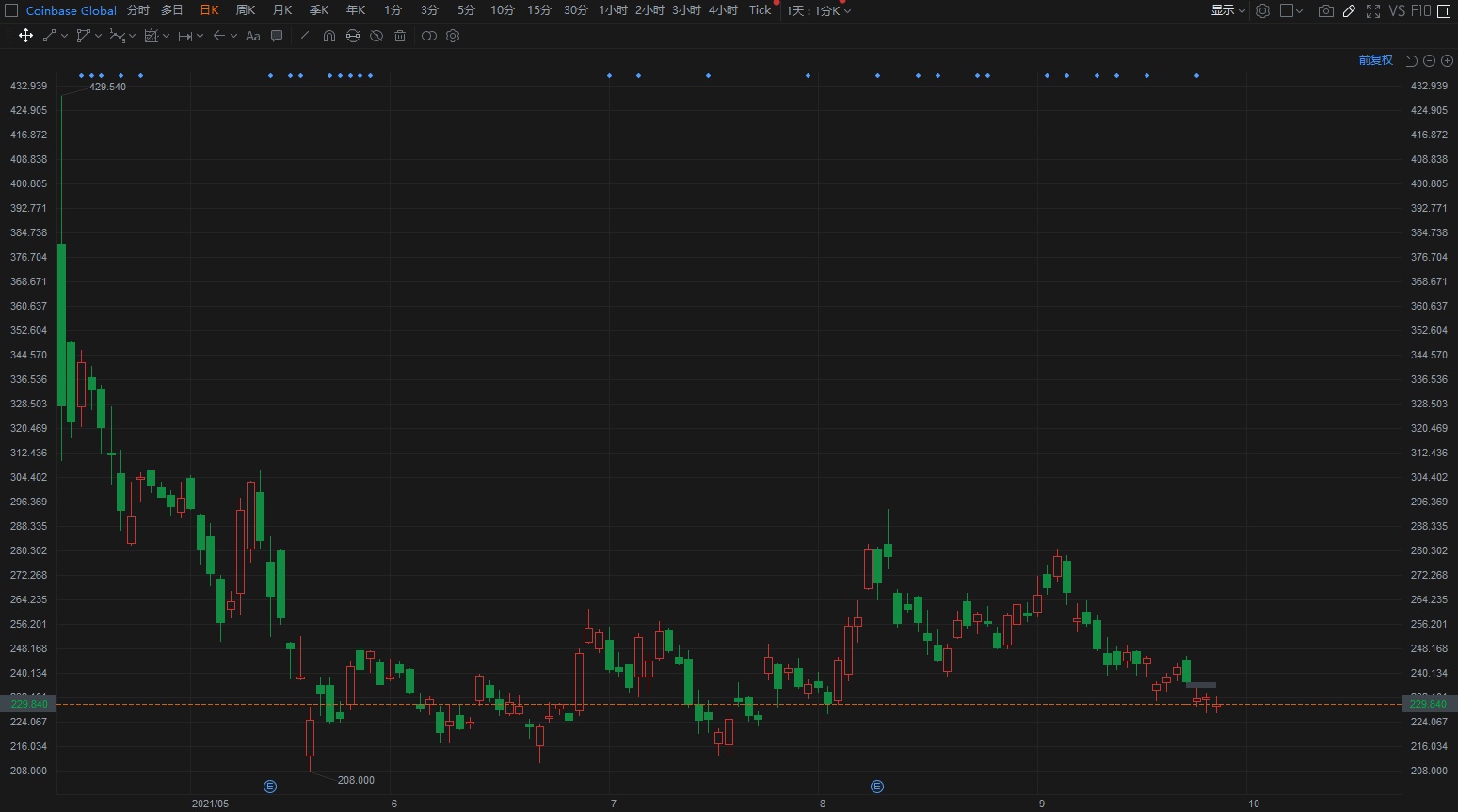Screen dimensions: 1458x812
Task: Hide all drawings with eye-slash icon
Action: (x=377, y=36)
